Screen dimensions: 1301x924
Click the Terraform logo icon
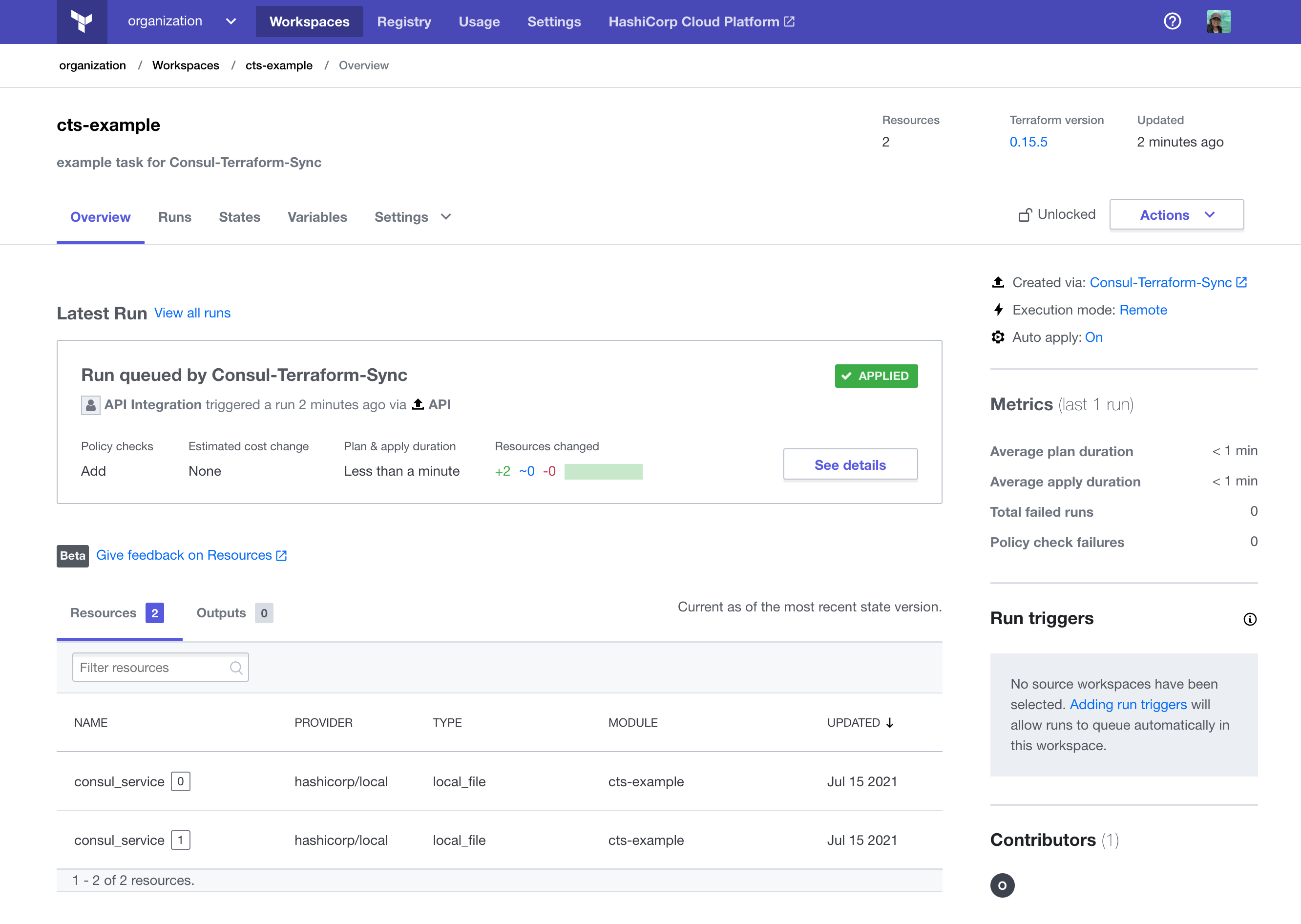pos(82,21)
